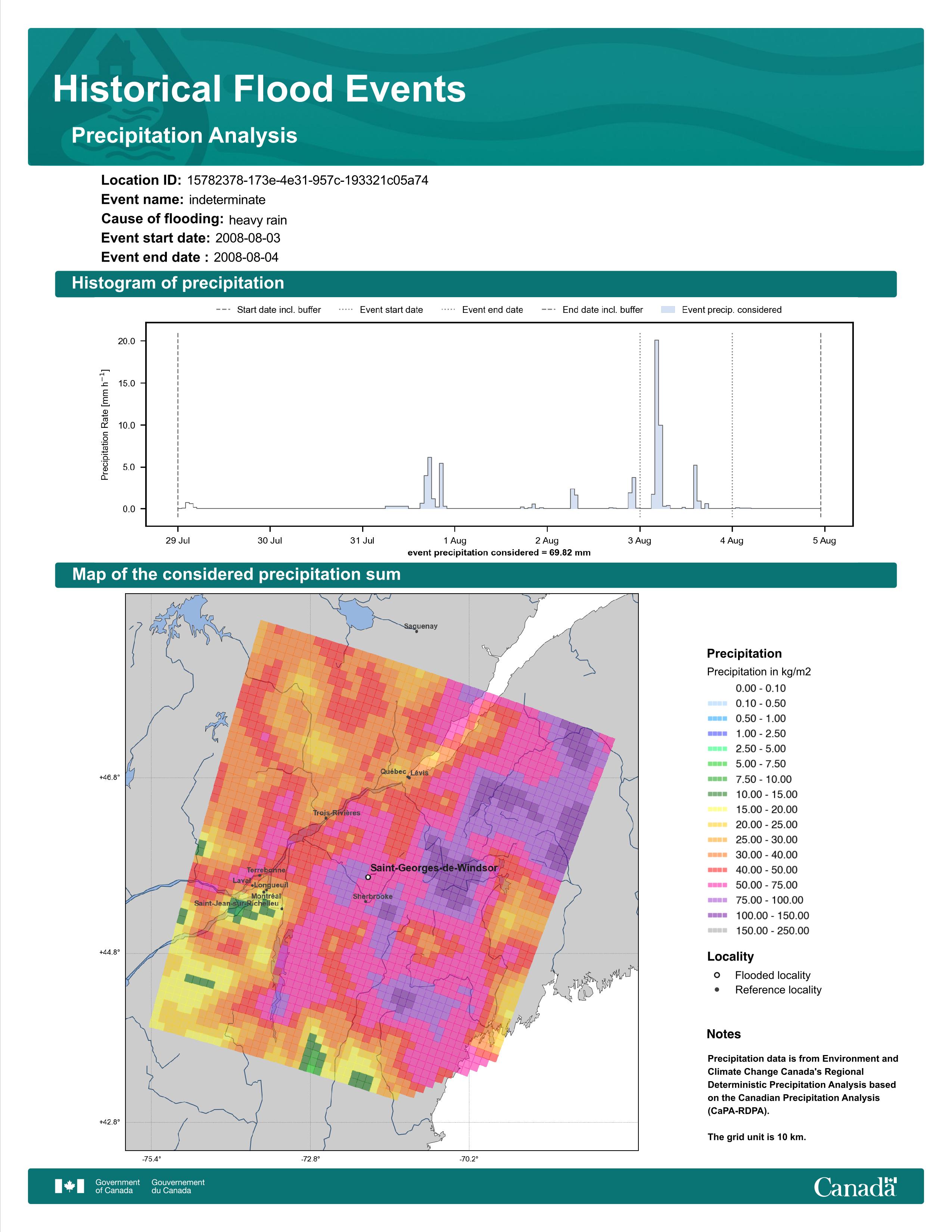Screen dimensions: 952x1232
Task: Click the 1 Aug x-axis label
Action: coord(455,541)
